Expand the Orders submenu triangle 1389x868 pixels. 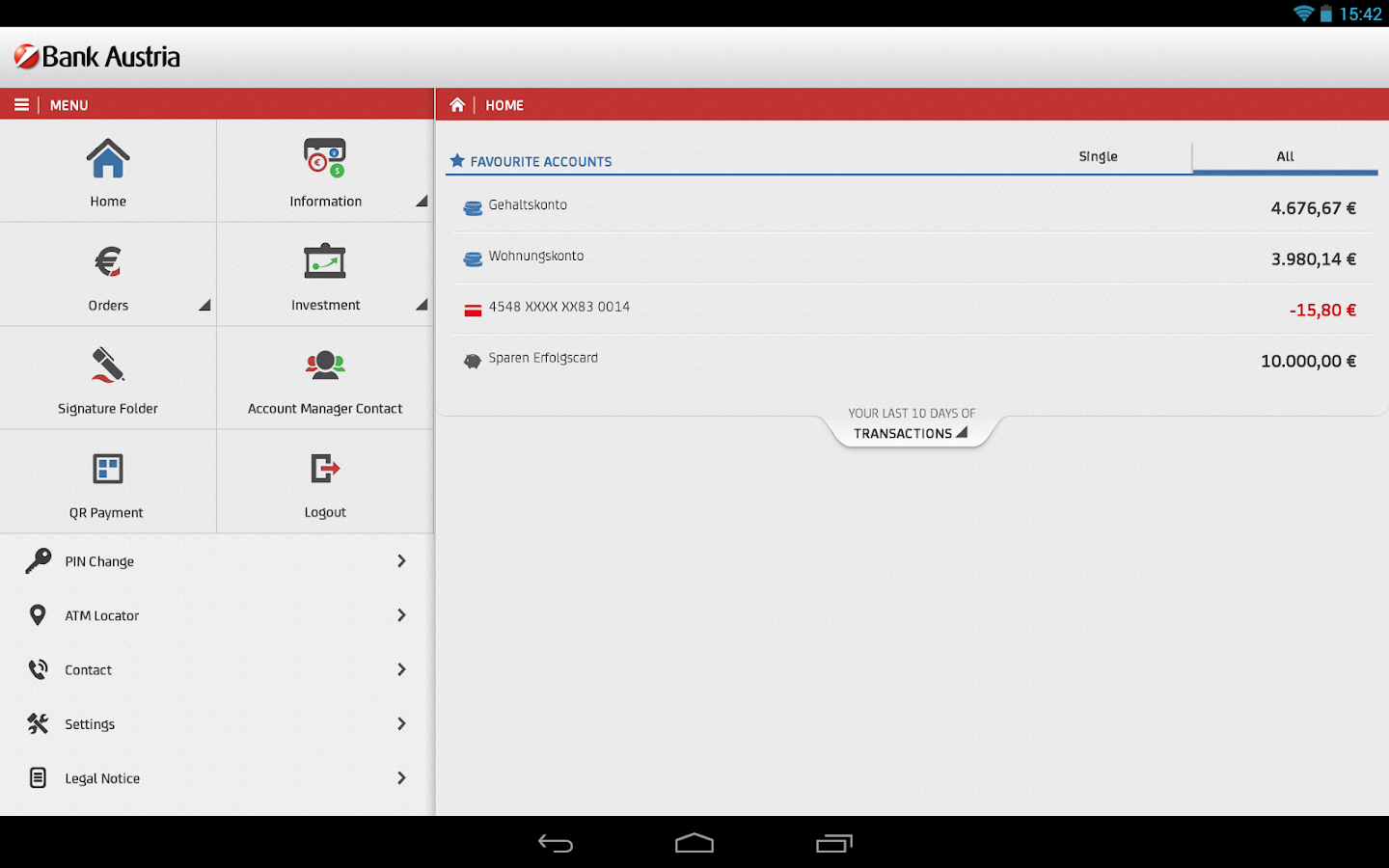pos(204,305)
